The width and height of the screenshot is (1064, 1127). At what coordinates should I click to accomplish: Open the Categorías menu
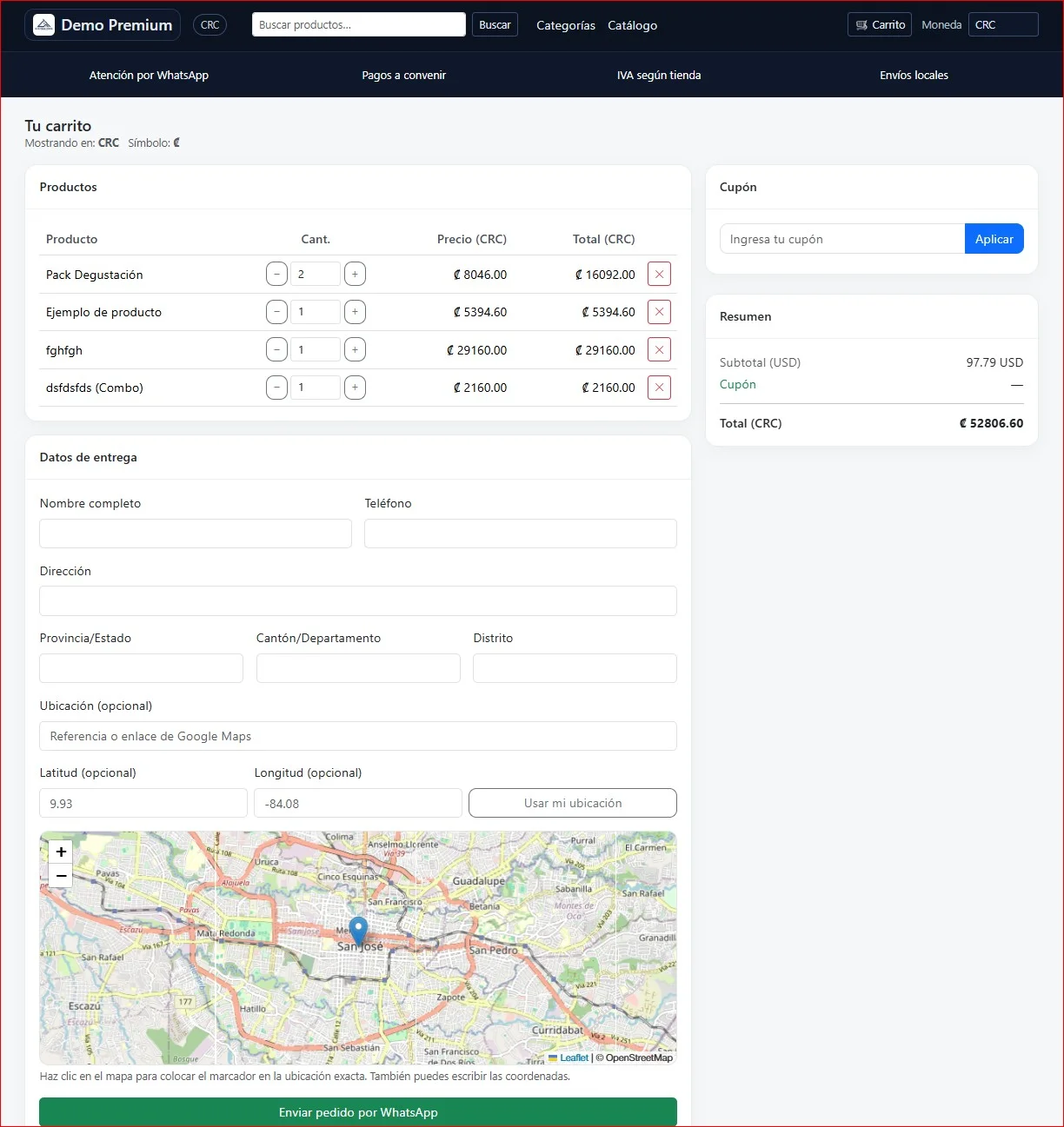pos(565,25)
